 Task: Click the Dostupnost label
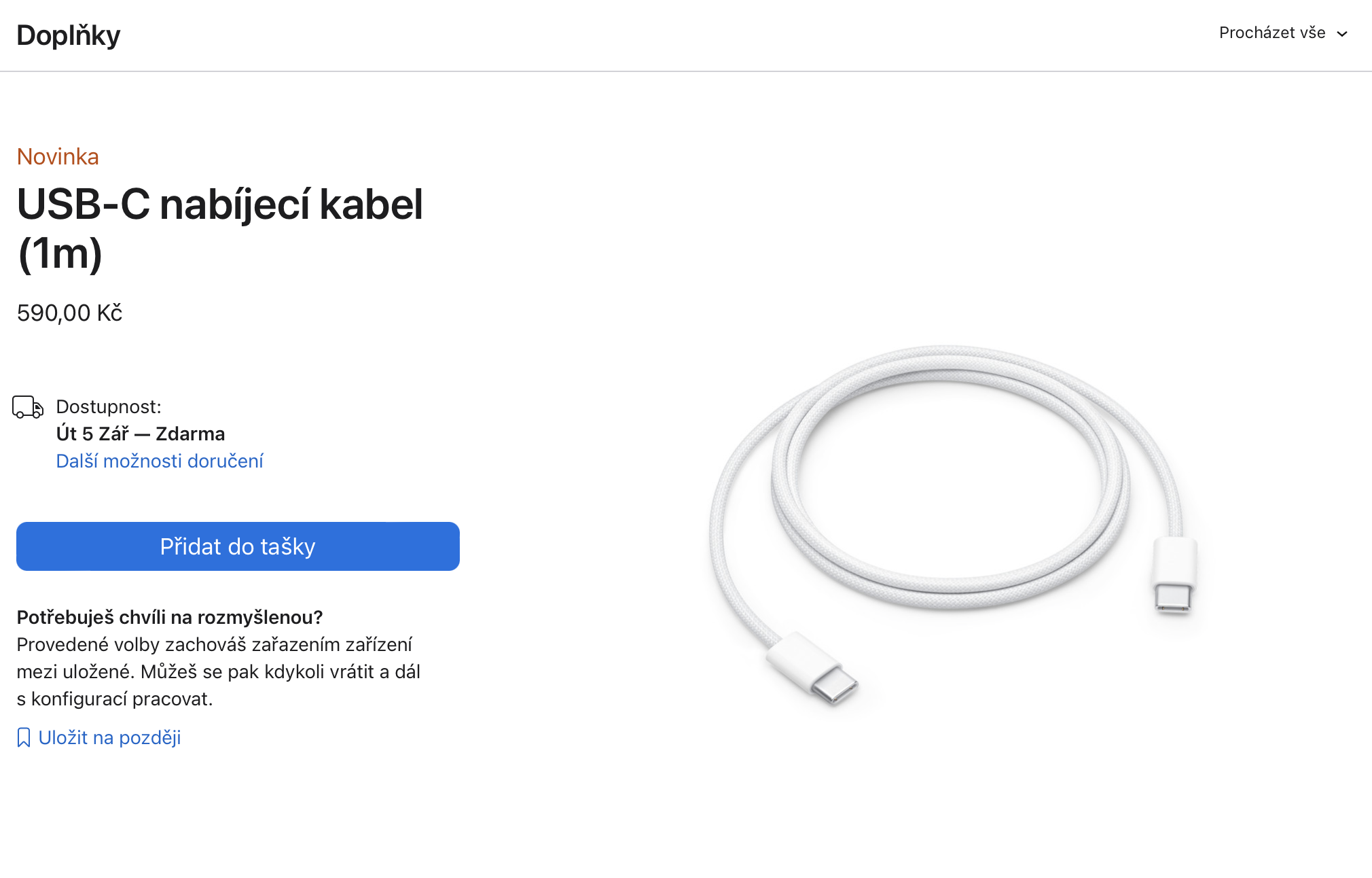[x=109, y=406]
